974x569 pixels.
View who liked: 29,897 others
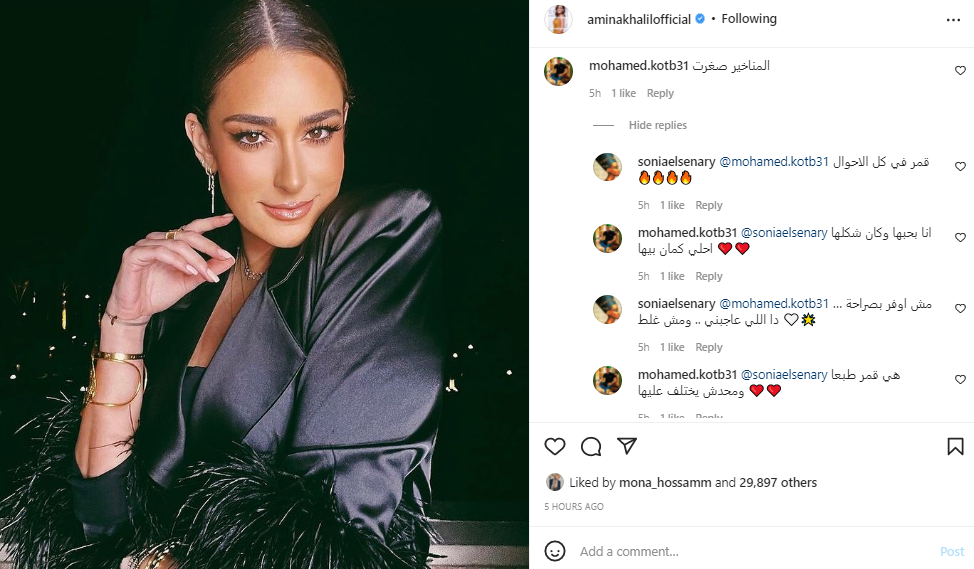[778, 483]
